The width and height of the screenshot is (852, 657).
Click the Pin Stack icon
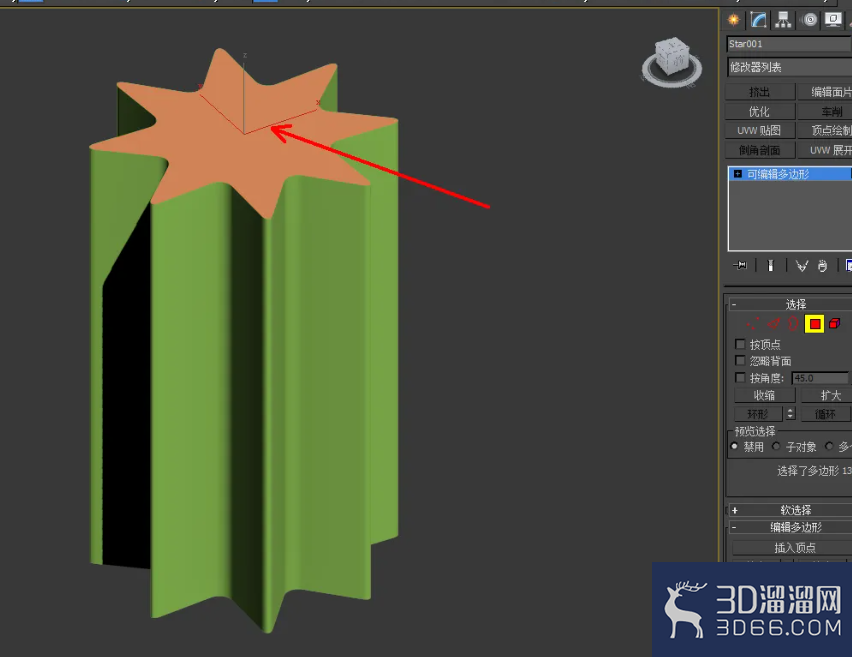pyautogui.click(x=740, y=266)
